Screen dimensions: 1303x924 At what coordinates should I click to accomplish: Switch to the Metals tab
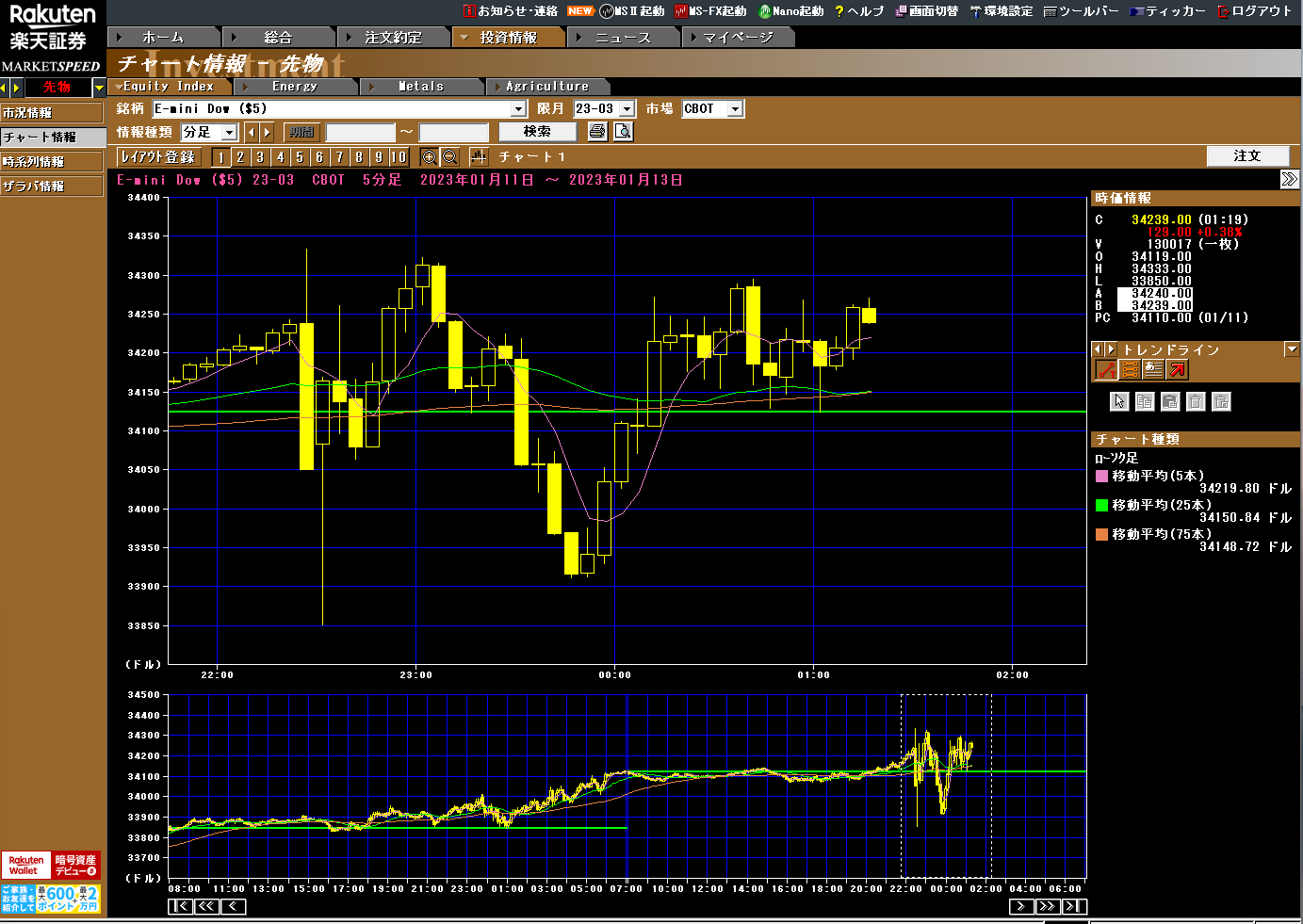point(421,87)
